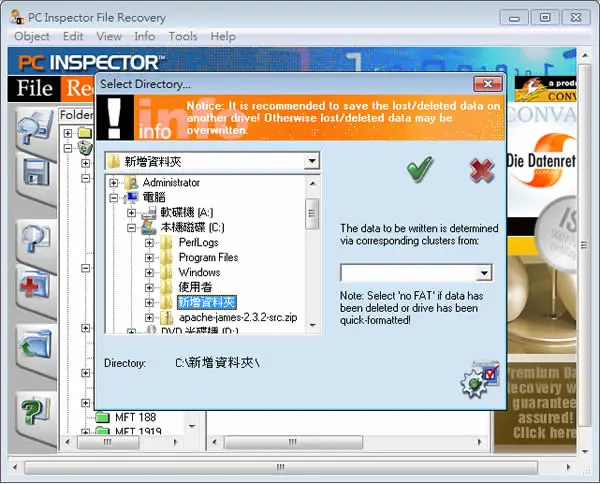Click the red-cross folder sidebar icon
Image resolution: width=600 pixels, height=484 pixels.
(35, 284)
